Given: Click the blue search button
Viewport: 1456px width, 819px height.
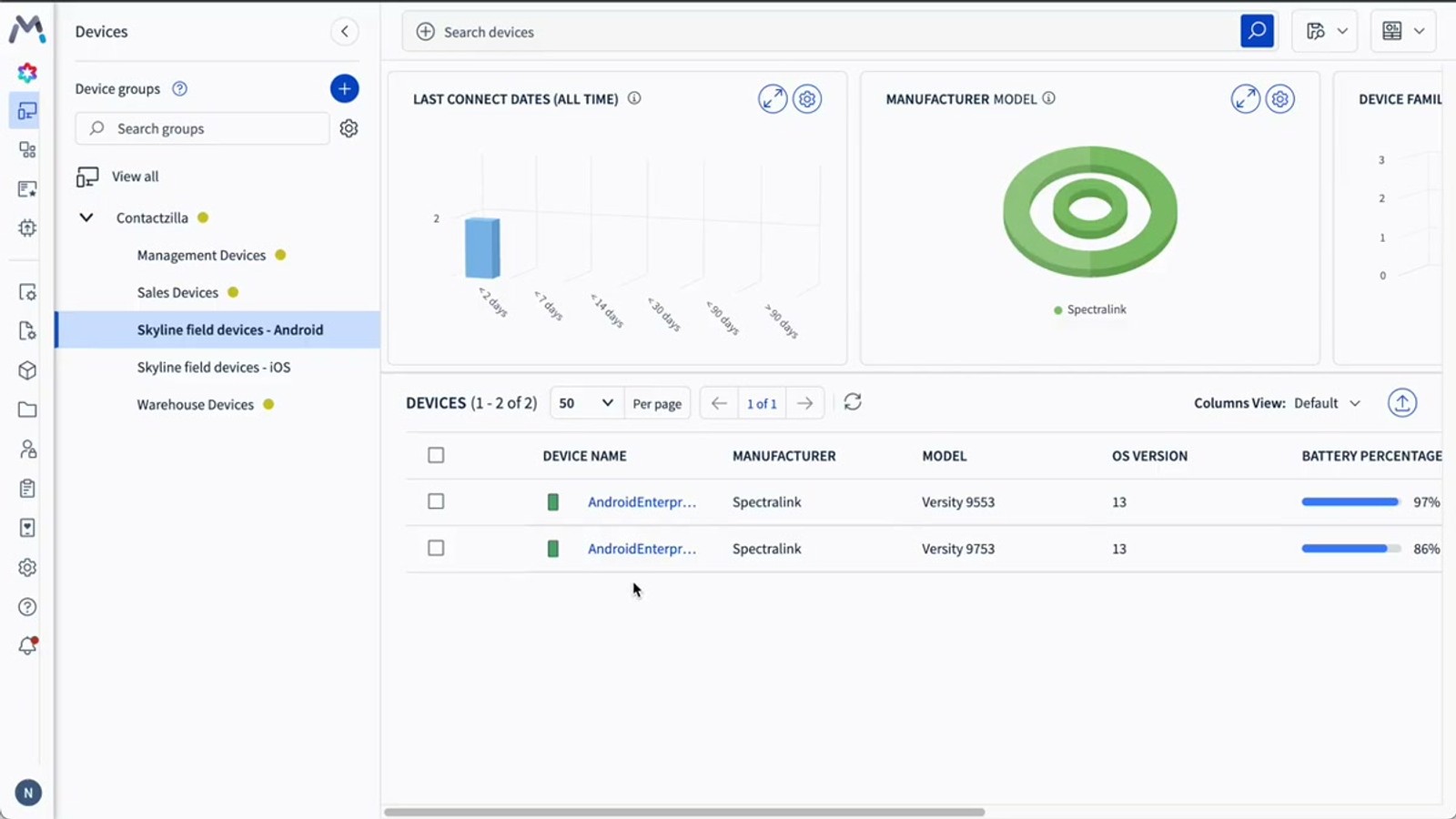Looking at the screenshot, I should 1257,31.
